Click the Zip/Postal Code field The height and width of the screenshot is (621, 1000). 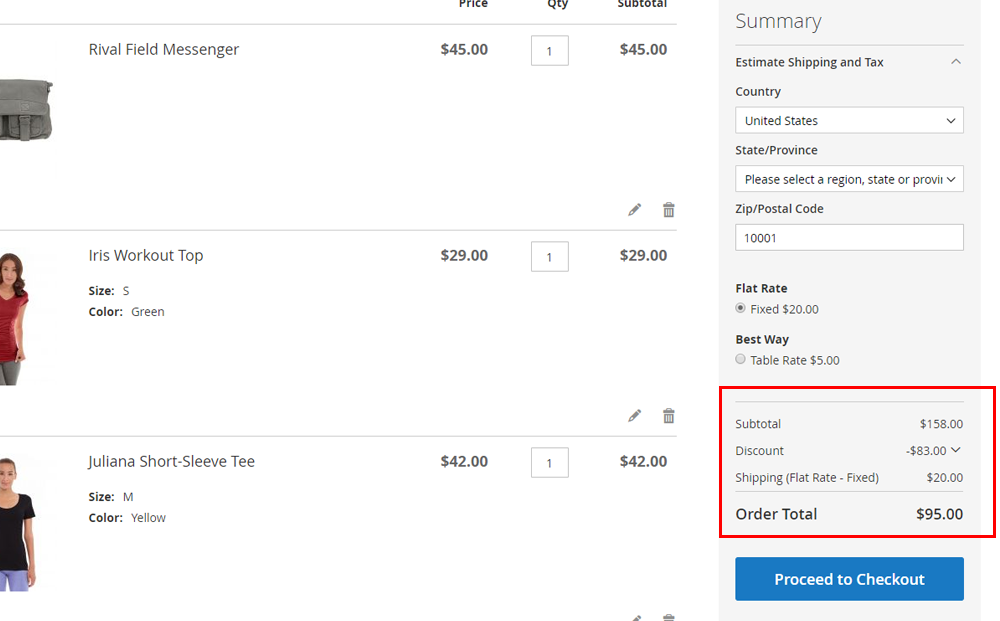point(849,238)
